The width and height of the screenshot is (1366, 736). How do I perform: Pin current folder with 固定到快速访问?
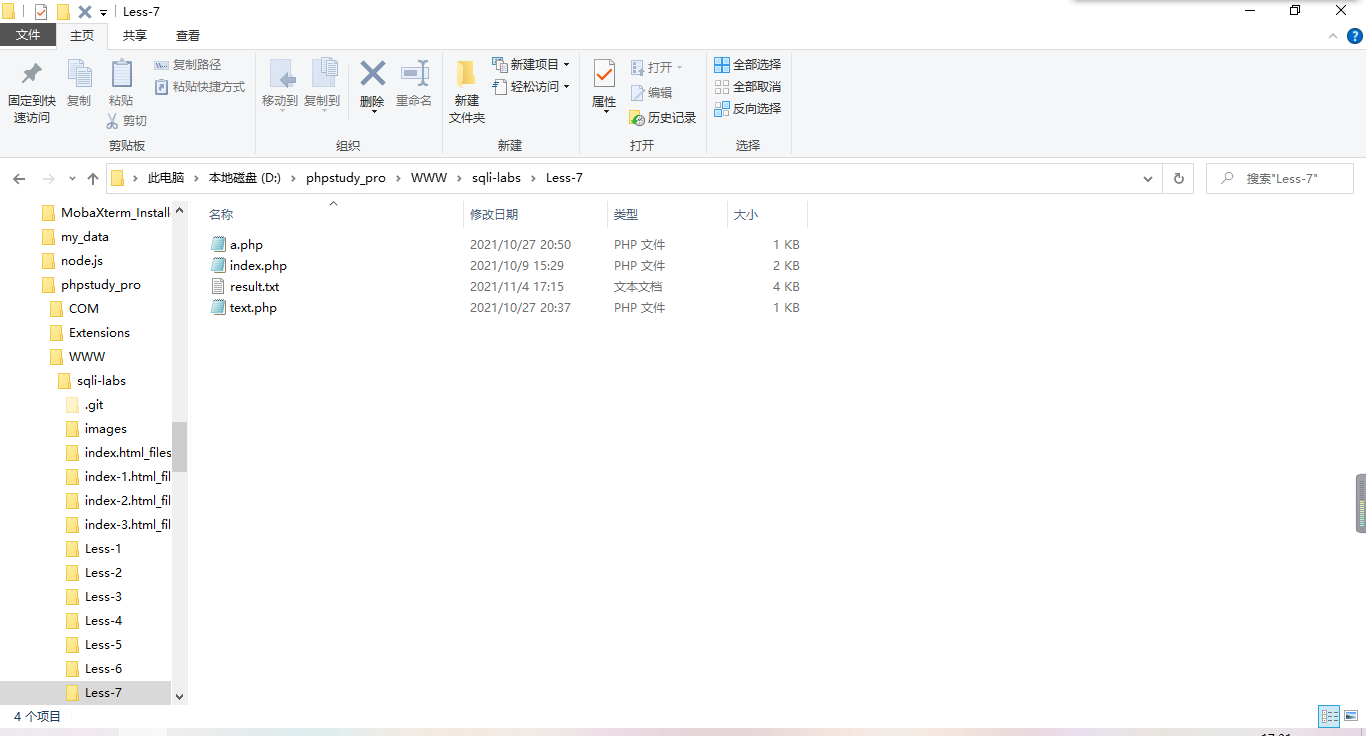coord(31,90)
